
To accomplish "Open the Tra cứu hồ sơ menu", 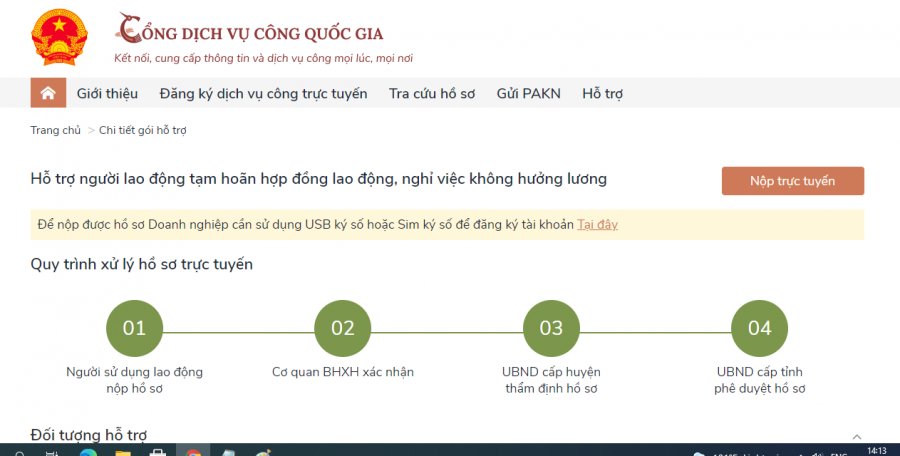I will (432, 94).
